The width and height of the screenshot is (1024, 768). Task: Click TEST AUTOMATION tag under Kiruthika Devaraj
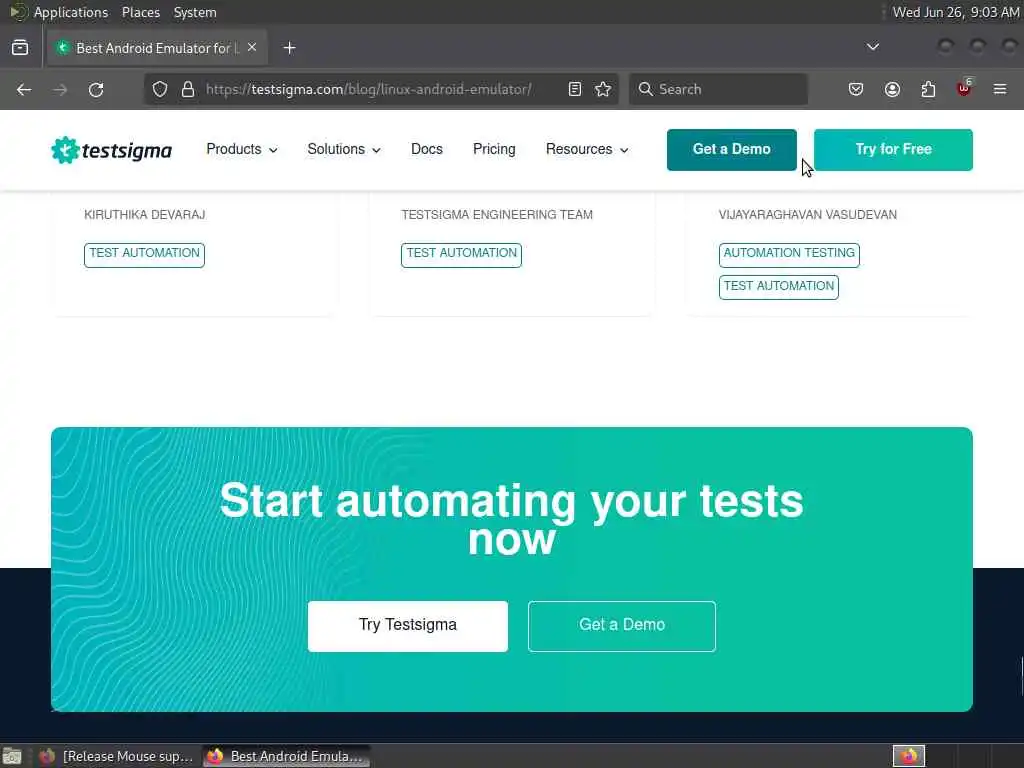click(144, 254)
